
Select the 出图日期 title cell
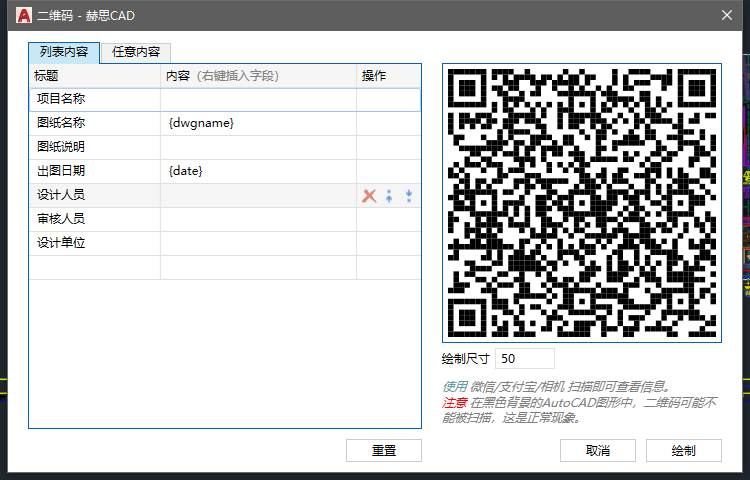pos(95,171)
